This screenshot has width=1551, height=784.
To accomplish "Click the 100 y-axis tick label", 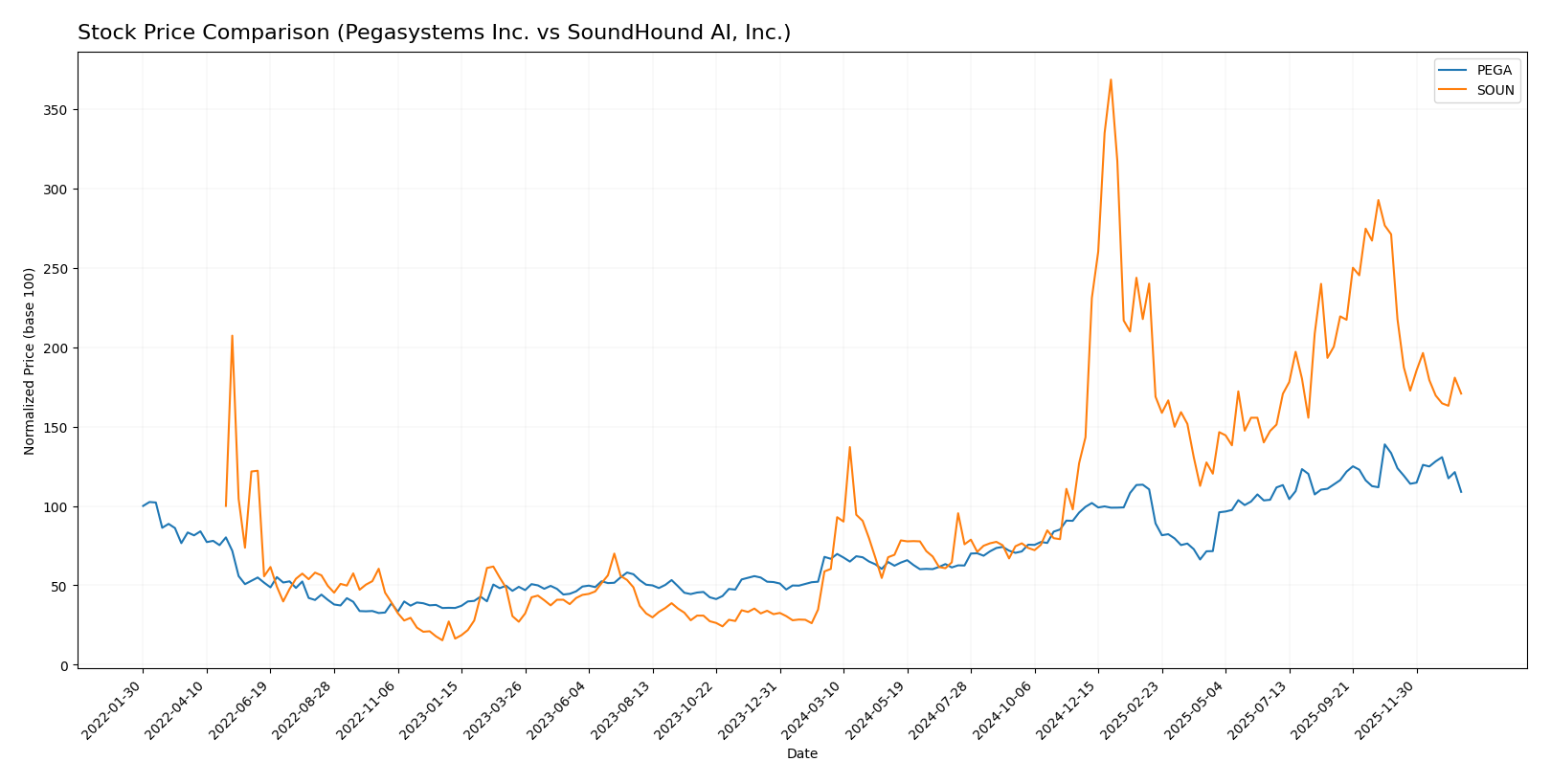I will click(x=56, y=506).
